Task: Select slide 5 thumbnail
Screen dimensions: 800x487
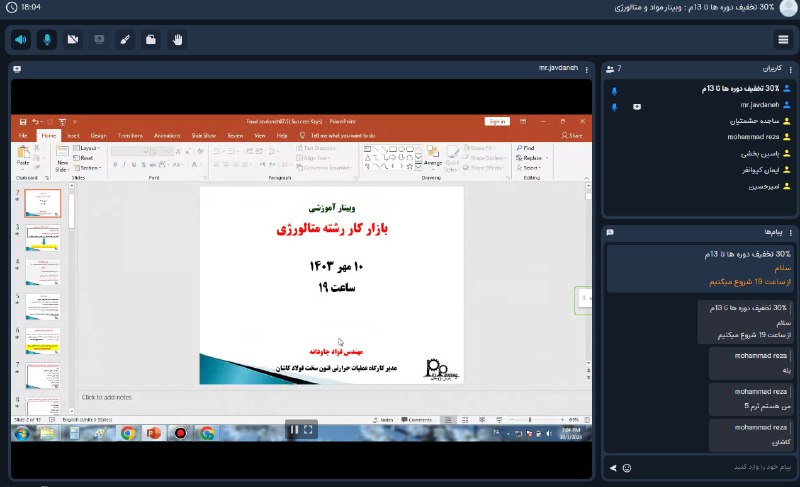Action: tap(43, 306)
